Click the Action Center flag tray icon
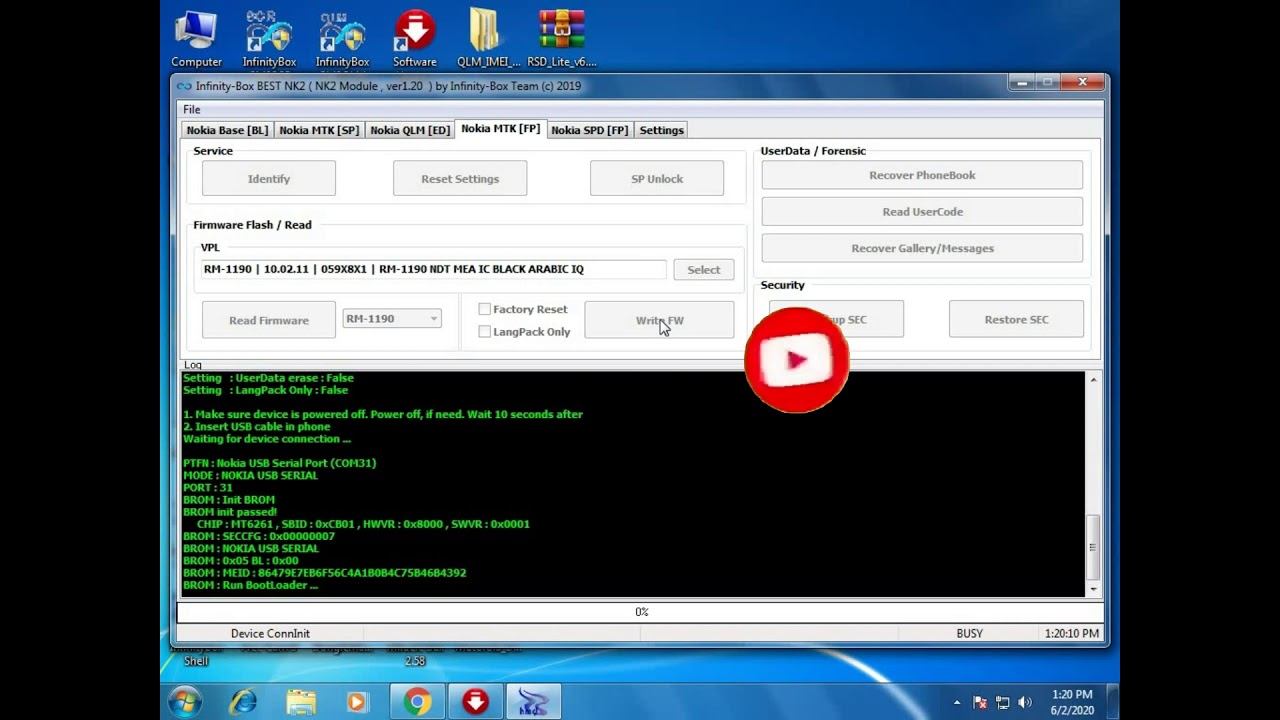The width and height of the screenshot is (1280, 720). pyautogui.click(x=980, y=702)
